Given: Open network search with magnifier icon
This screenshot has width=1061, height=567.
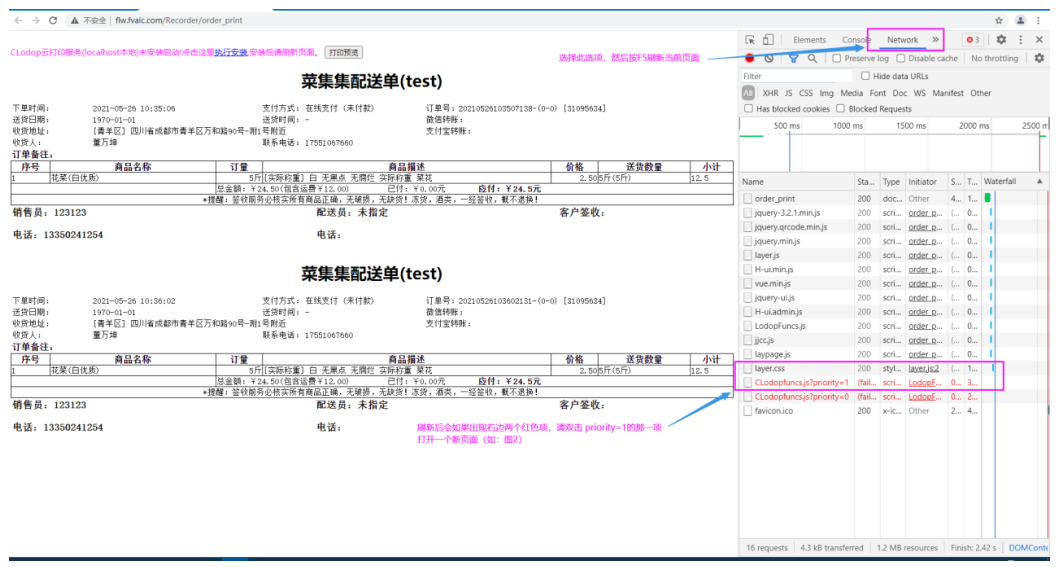Looking at the screenshot, I should point(812,59).
